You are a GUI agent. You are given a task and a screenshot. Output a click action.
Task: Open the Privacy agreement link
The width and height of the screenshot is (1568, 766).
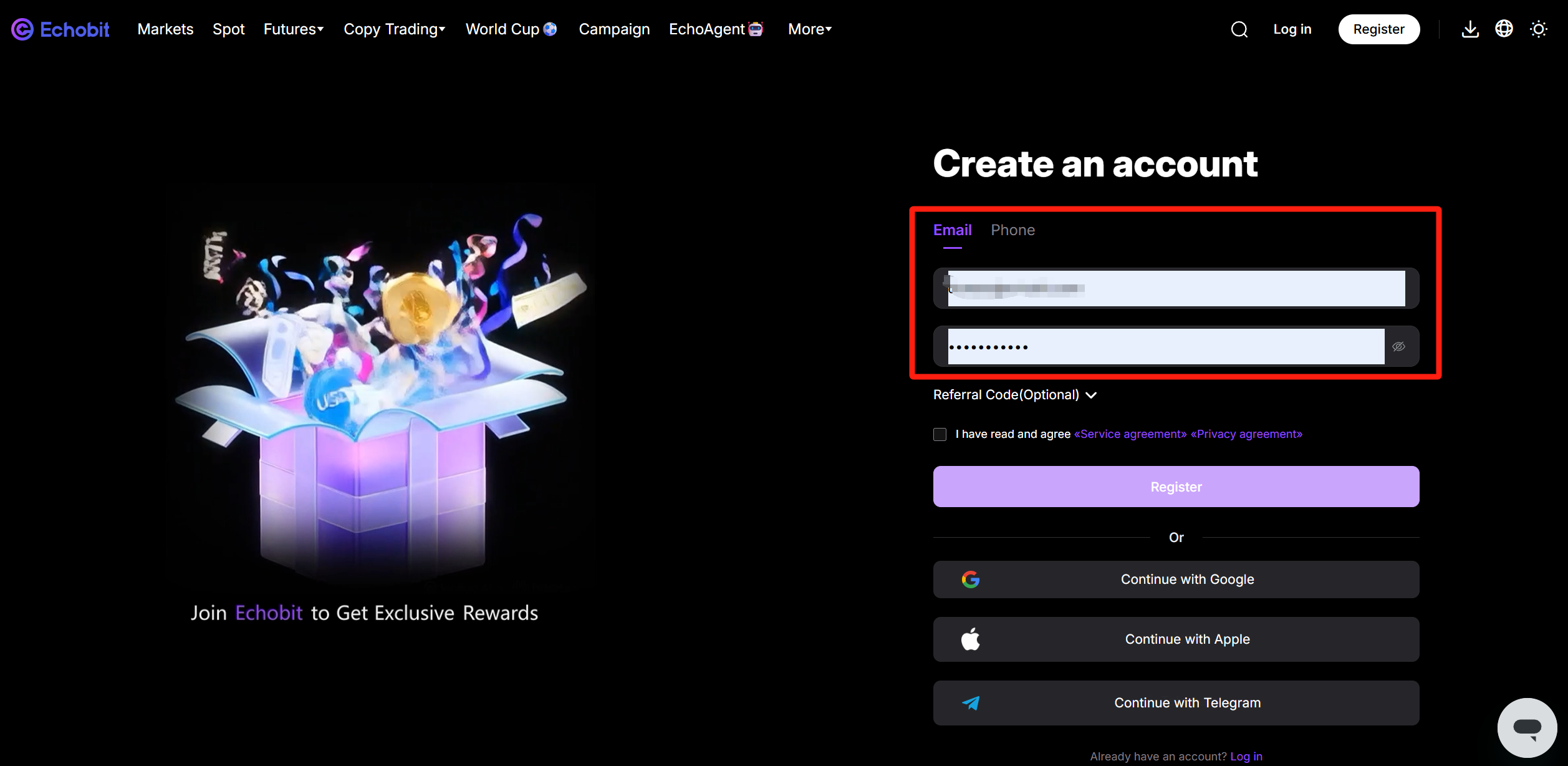(1246, 434)
